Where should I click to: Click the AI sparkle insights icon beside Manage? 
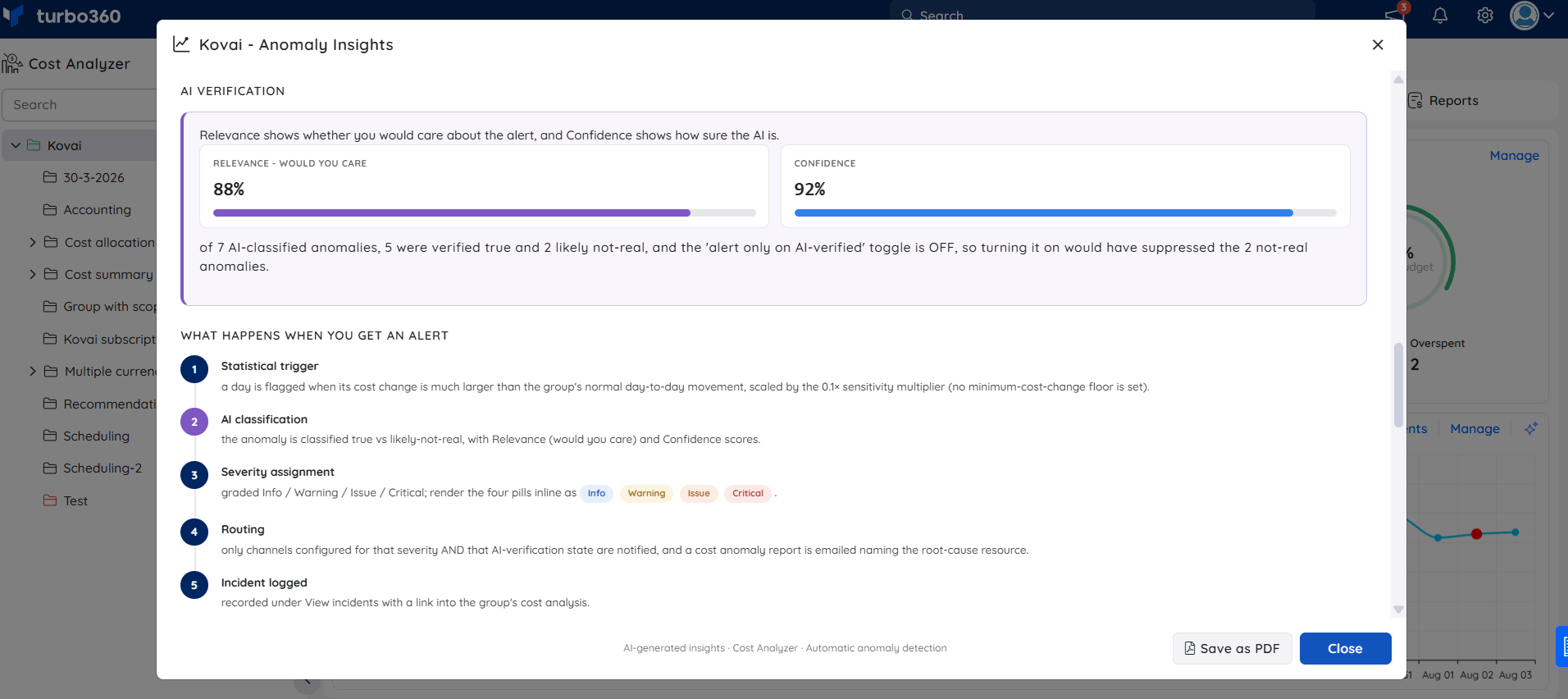1531,428
